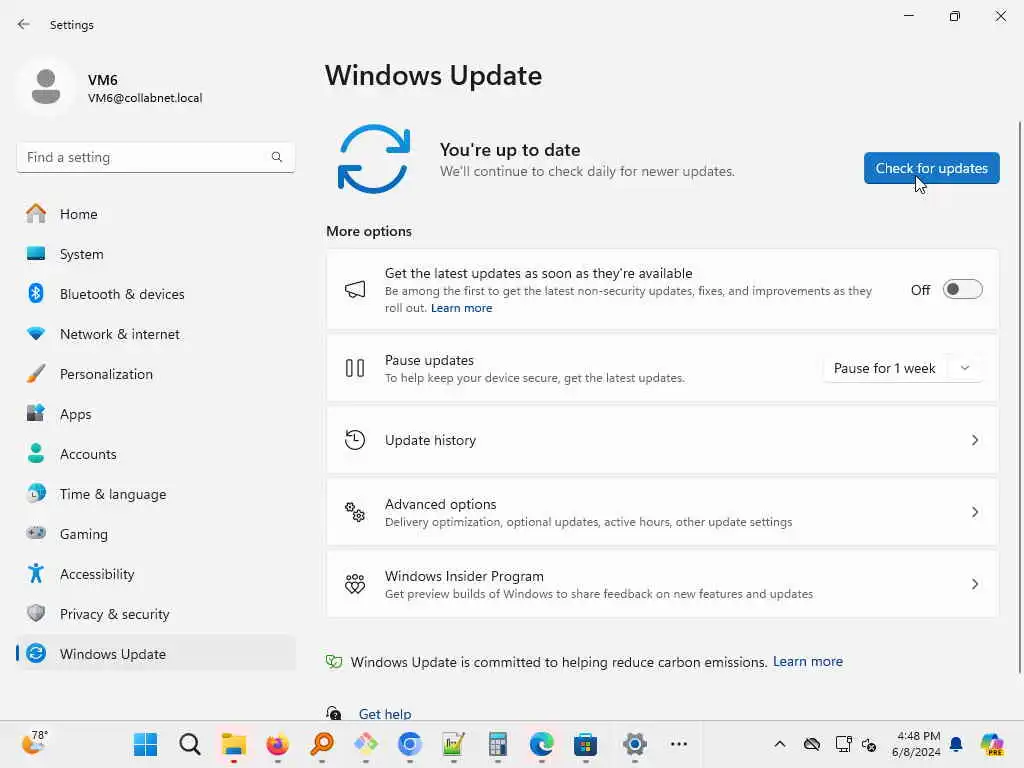Click the large blue sync arrows icon
Screen dimensions: 1024x768
pyautogui.click(x=374, y=159)
